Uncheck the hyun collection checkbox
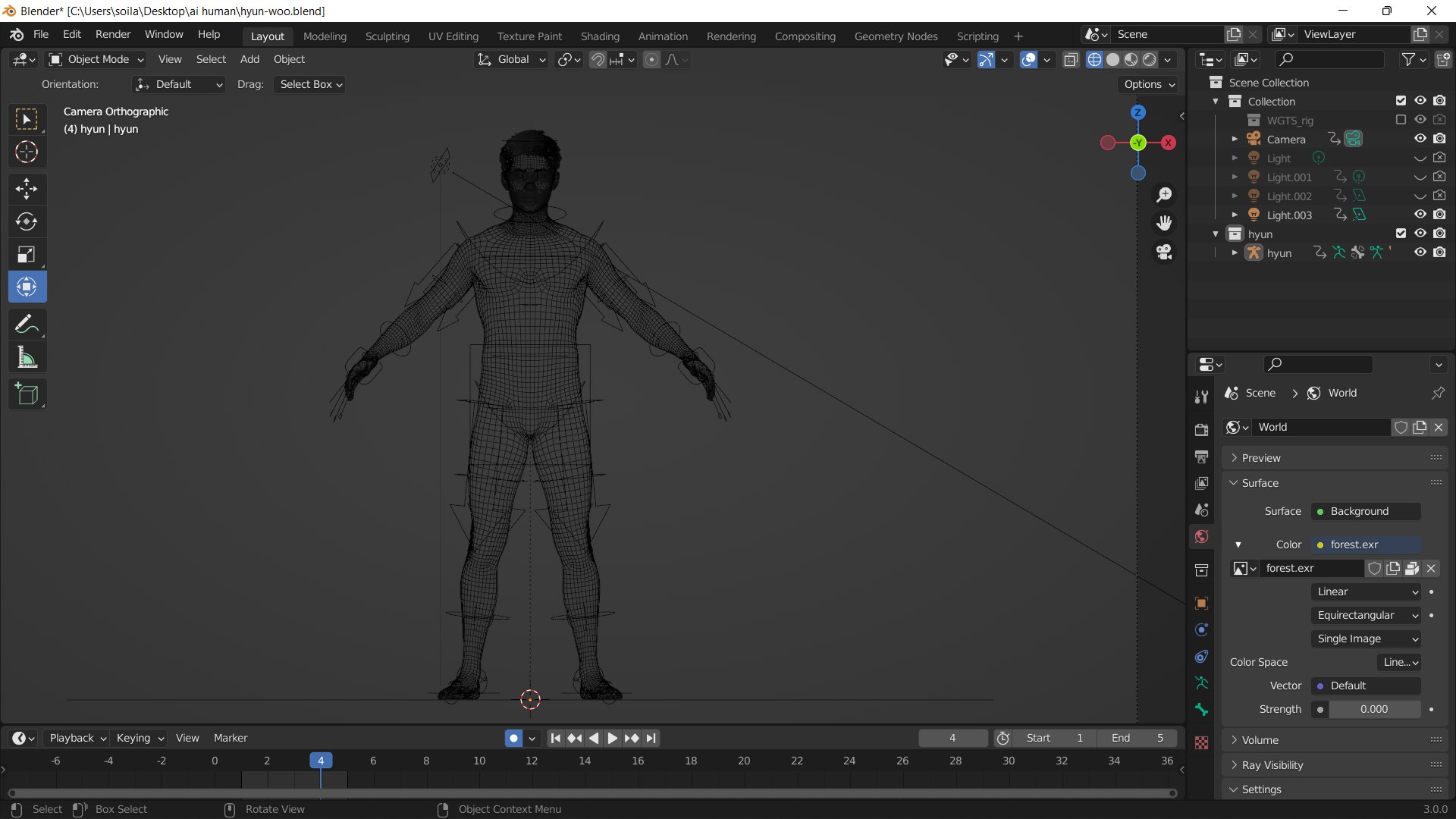Image resolution: width=1456 pixels, height=819 pixels. [x=1401, y=234]
